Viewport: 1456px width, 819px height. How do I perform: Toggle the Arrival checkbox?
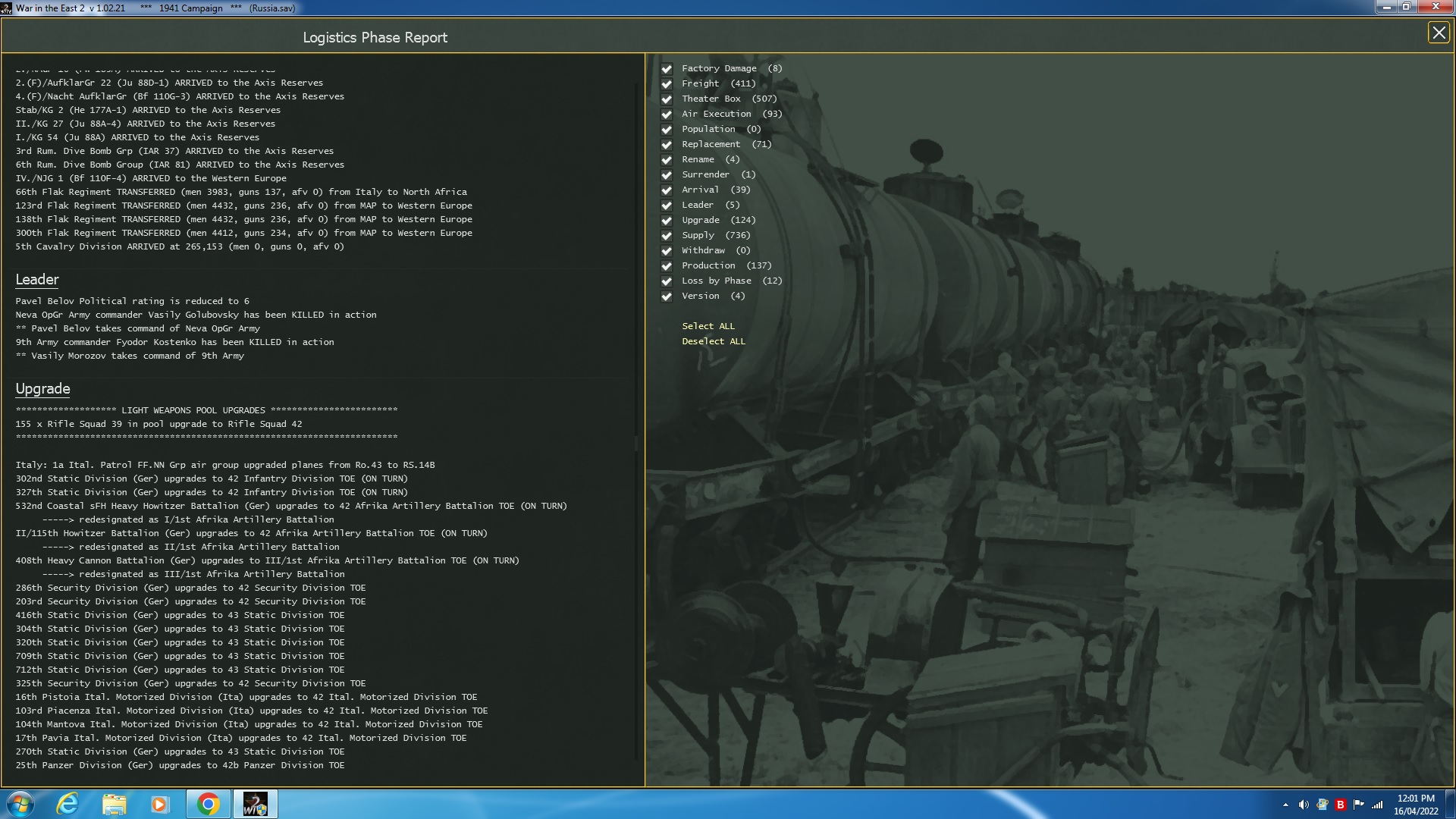(x=667, y=190)
